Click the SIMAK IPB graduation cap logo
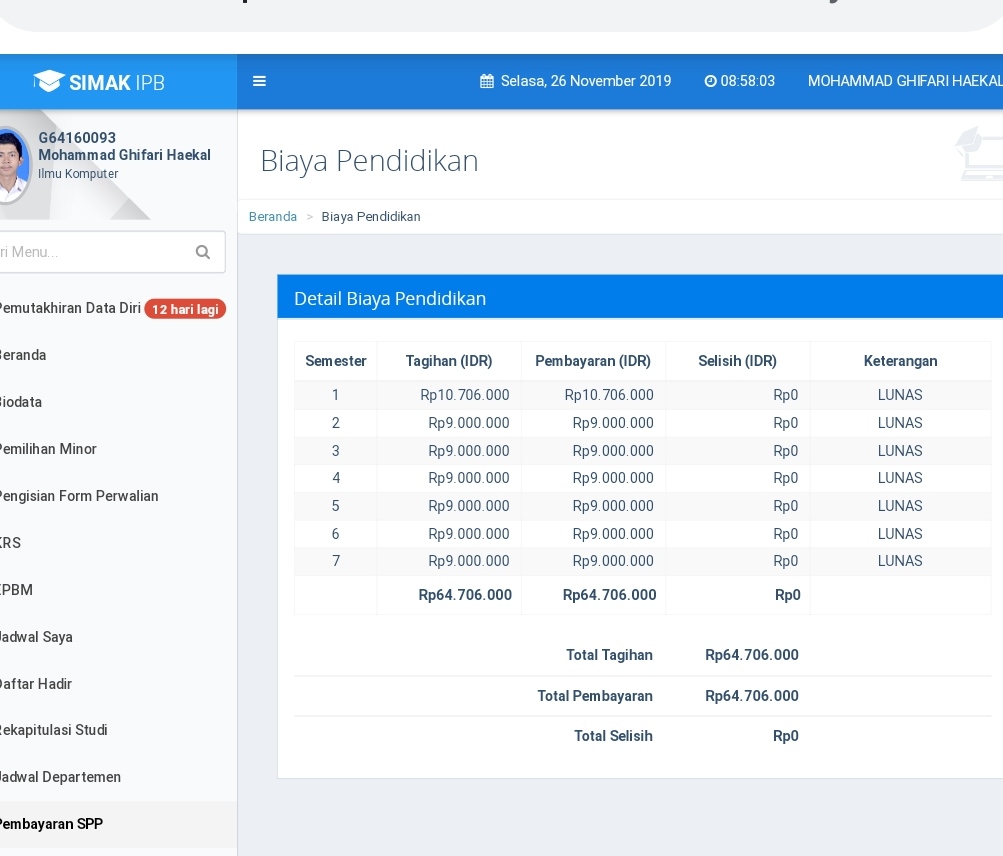 [49, 81]
